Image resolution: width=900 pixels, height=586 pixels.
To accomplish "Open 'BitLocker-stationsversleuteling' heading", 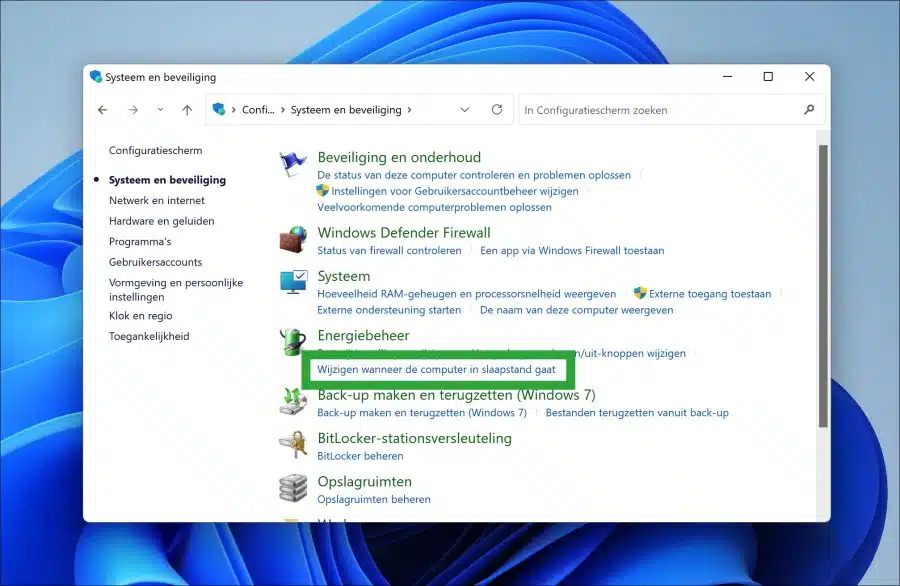I will pos(414,438).
